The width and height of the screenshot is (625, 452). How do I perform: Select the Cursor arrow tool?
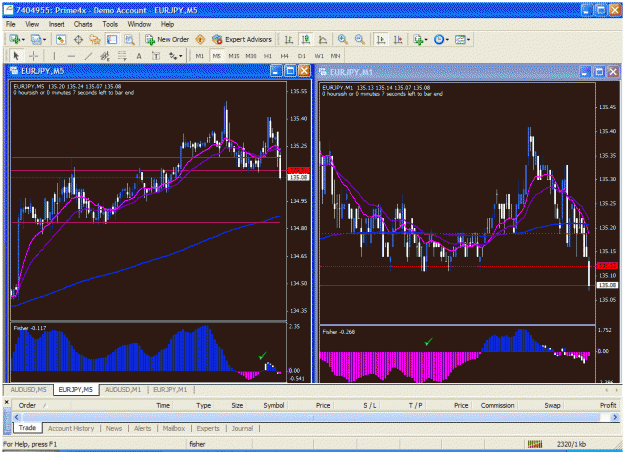point(16,56)
